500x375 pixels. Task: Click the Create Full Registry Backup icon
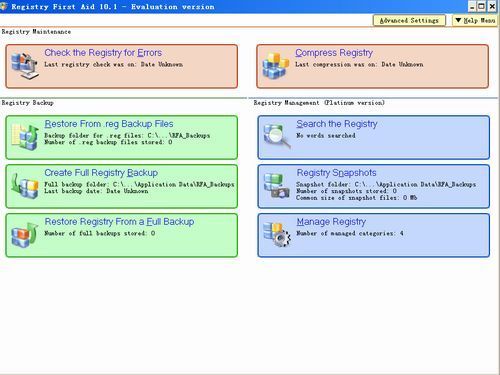point(25,185)
